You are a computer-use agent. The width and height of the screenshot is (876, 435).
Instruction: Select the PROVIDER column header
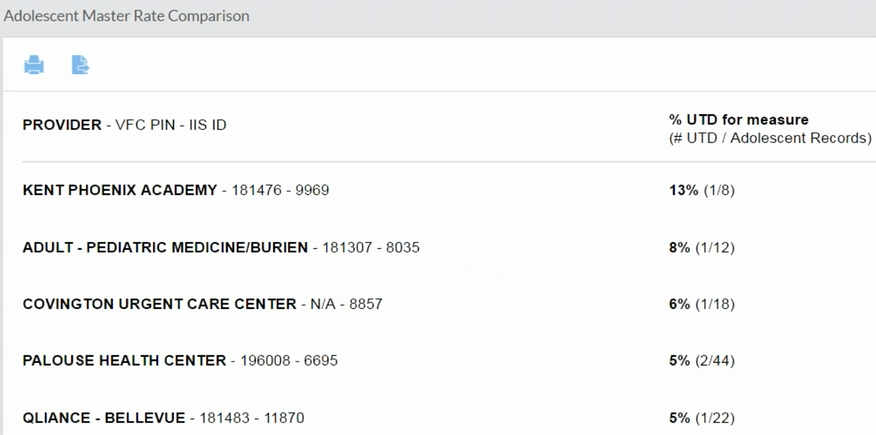pos(62,125)
